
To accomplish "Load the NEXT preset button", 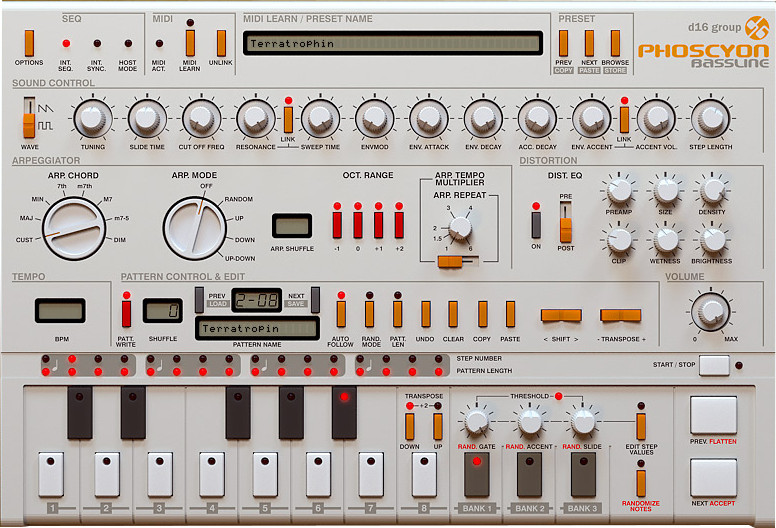I will coord(589,43).
